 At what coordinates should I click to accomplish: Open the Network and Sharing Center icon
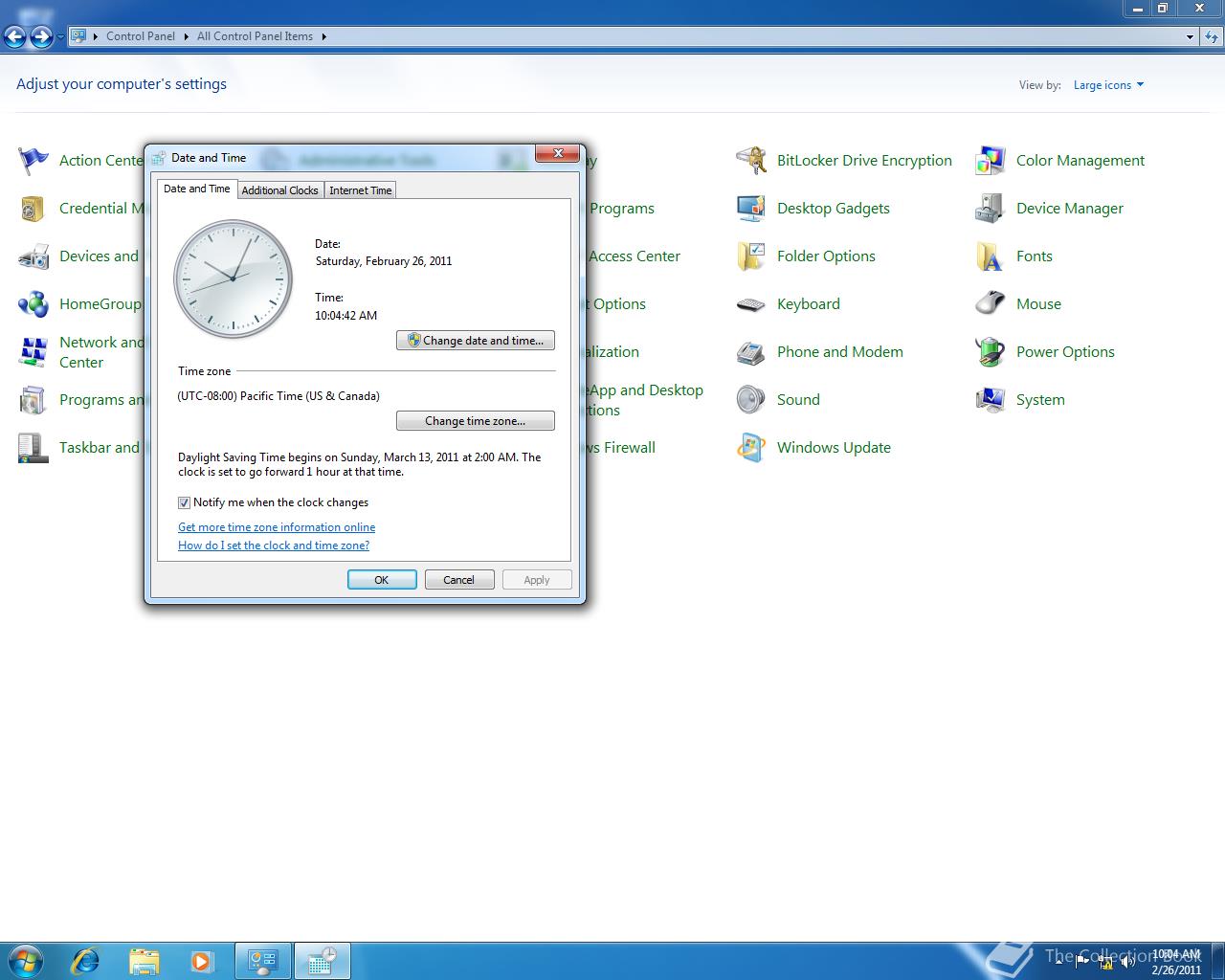tap(33, 352)
